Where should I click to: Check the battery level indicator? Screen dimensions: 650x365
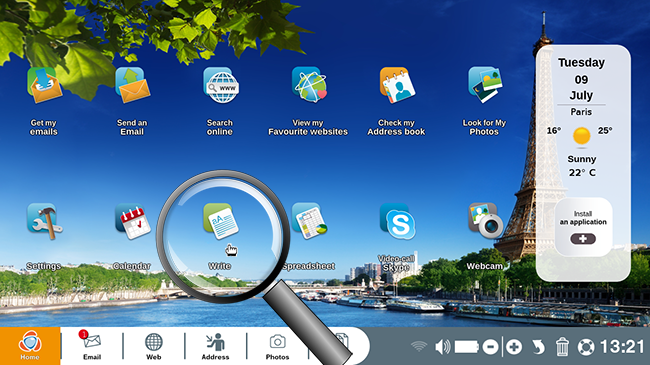(467, 347)
